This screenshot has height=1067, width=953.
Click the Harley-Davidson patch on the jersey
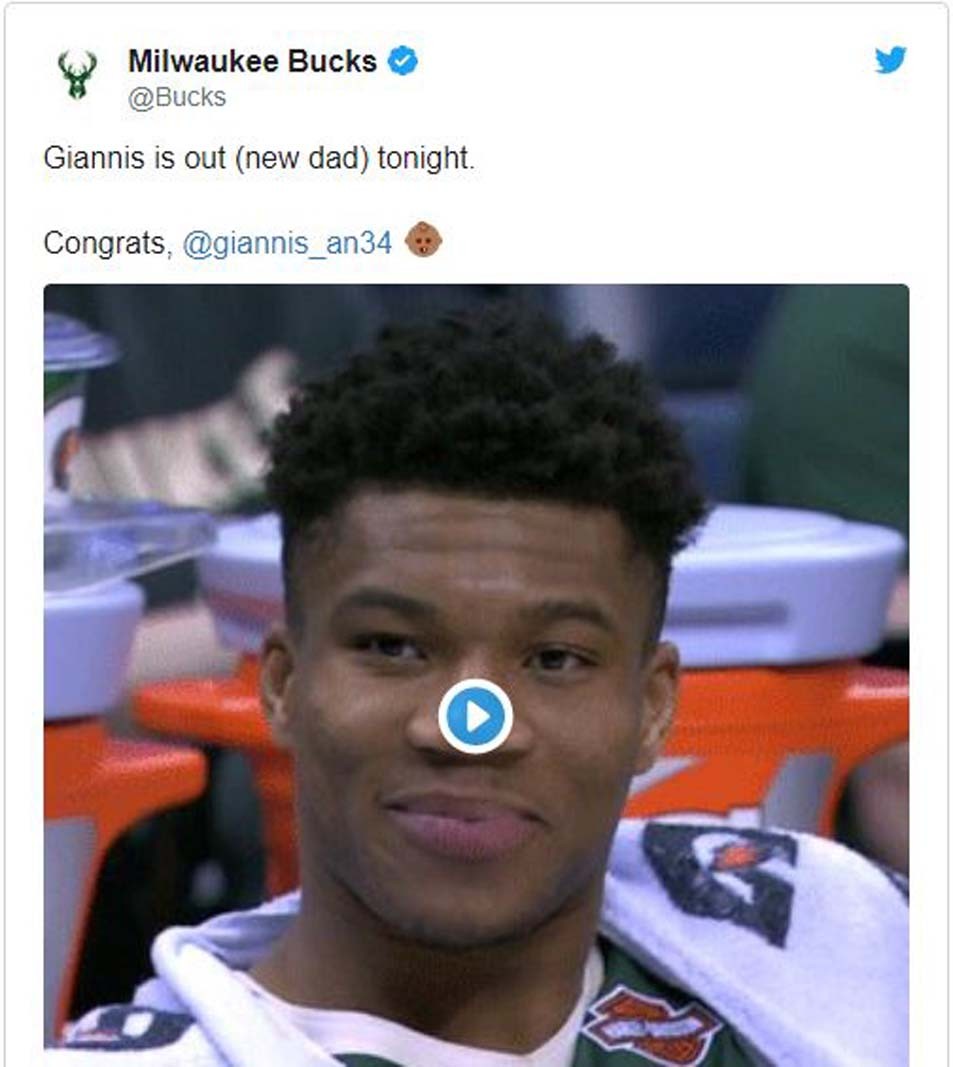(651, 1025)
